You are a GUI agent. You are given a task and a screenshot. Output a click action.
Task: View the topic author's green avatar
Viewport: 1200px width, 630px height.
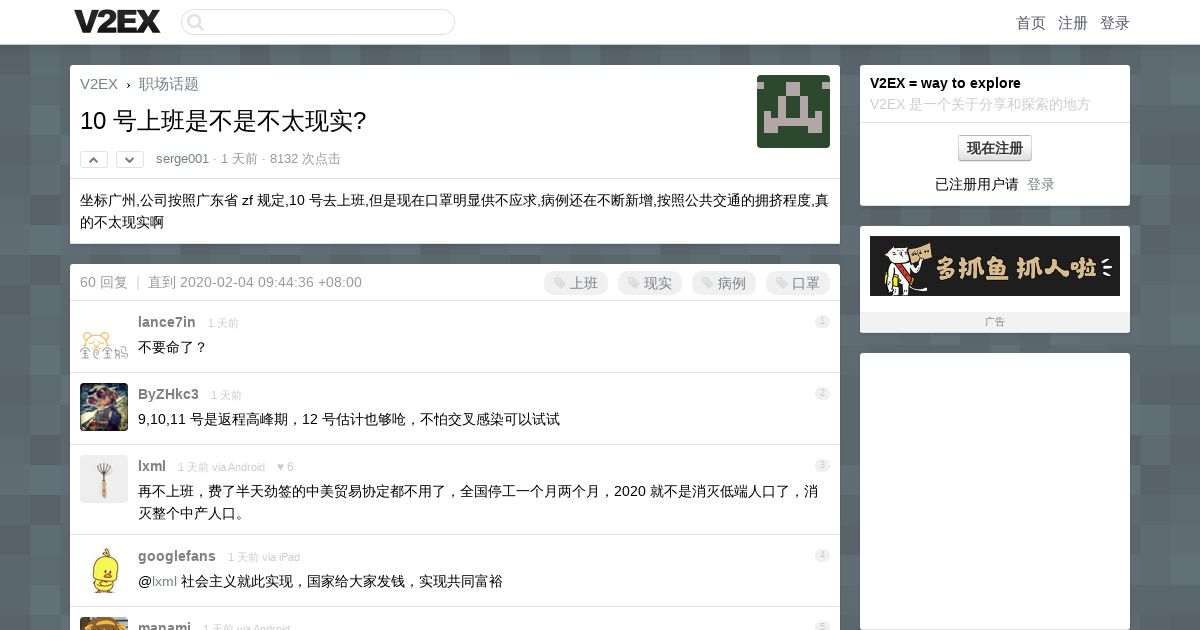pos(793,111)
